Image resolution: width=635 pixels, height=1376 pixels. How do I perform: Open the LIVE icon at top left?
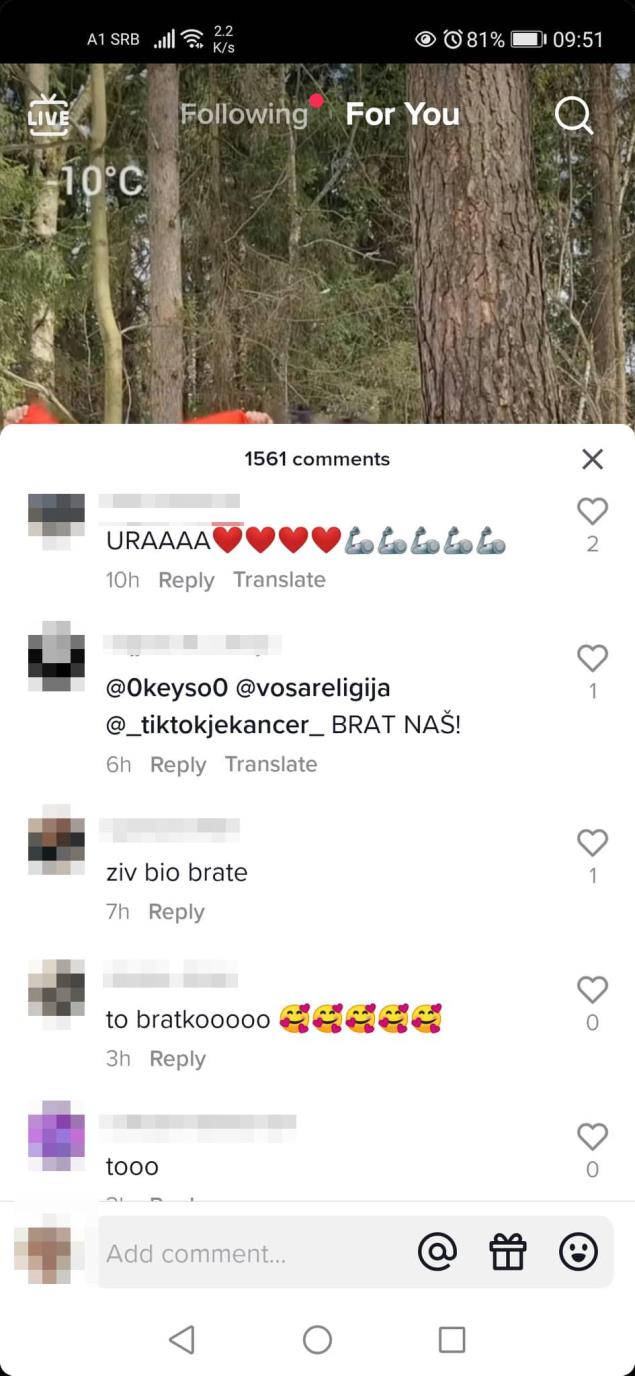48,115
